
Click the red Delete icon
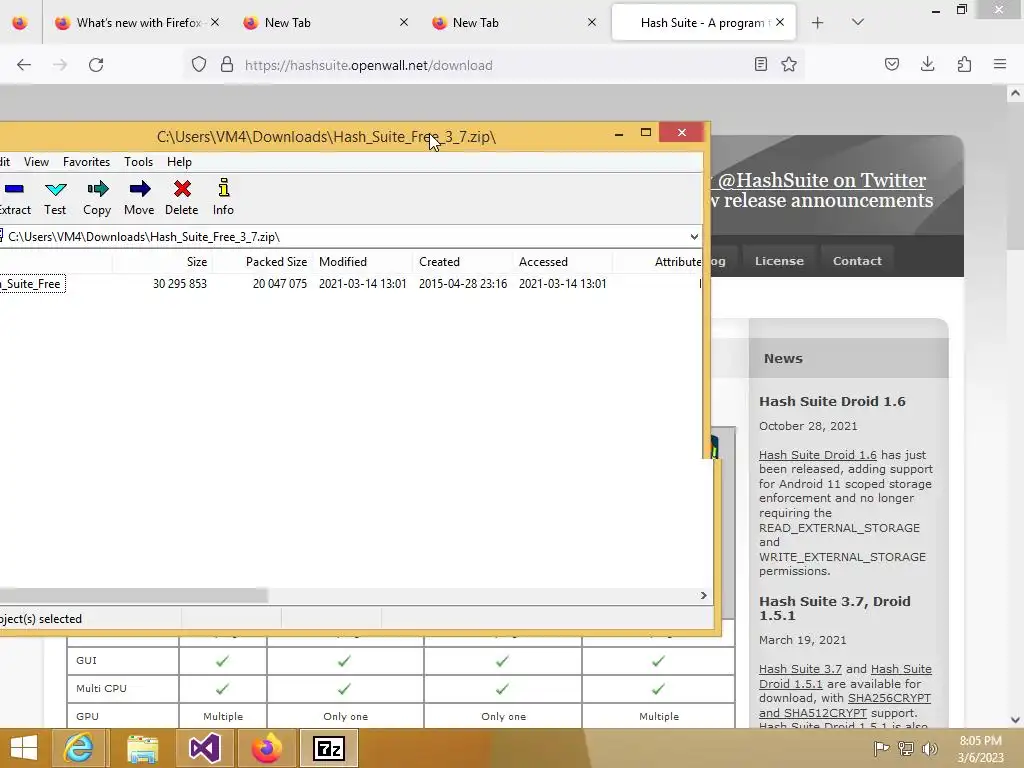[182, 197]
